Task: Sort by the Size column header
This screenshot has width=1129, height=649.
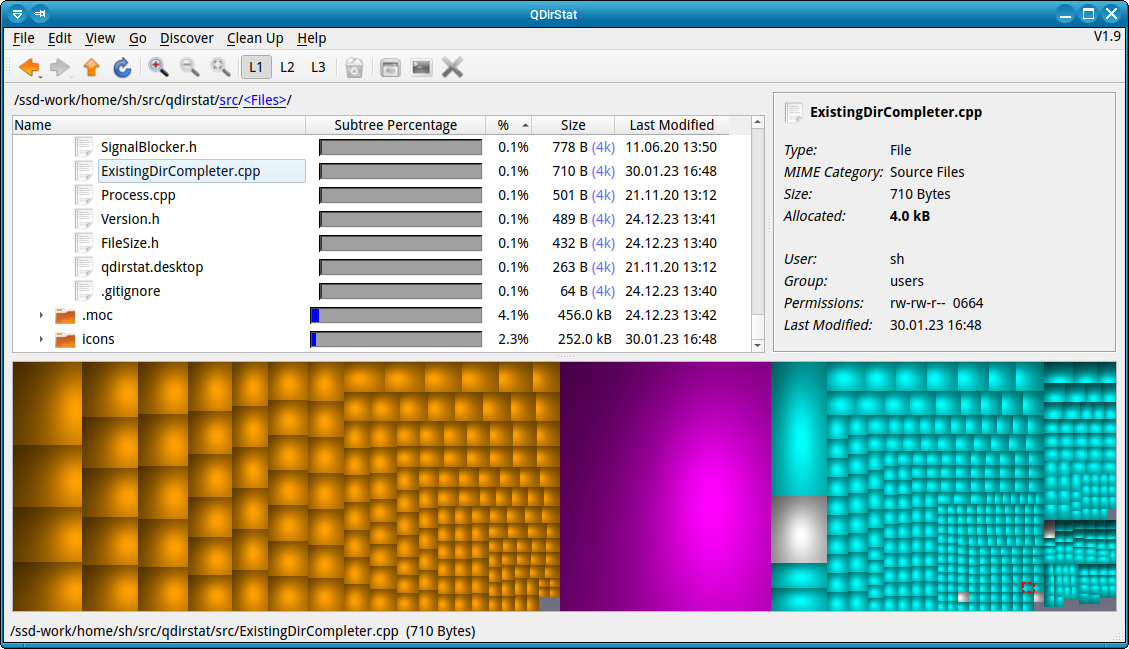Action: click(x=573, y=125)
